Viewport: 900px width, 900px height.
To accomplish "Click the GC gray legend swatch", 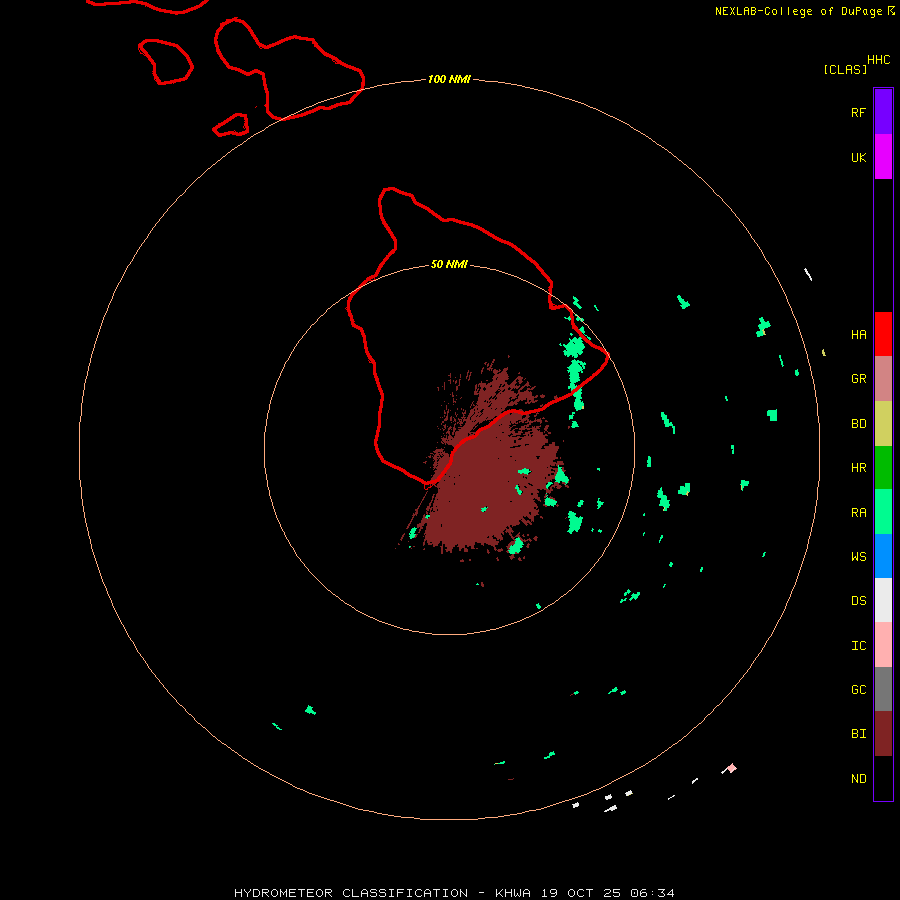I will coord(883,689).
